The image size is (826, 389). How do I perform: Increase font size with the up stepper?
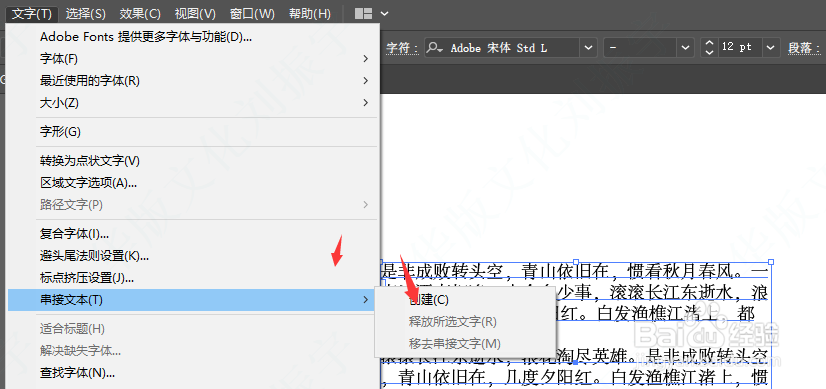pyautogui.click(x=709, y=43)
